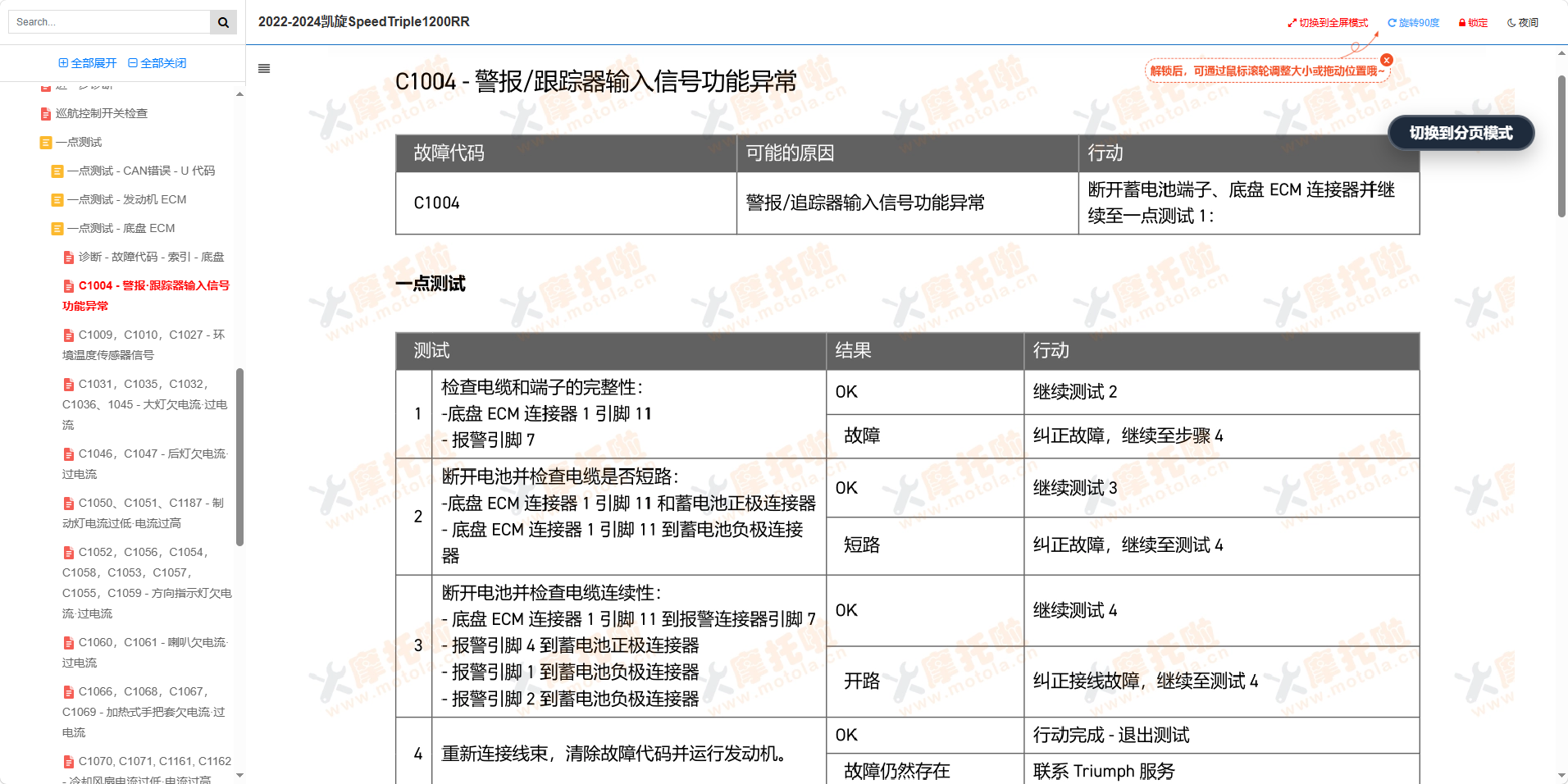Open C1060, C1061 喇叭欠电流 page
Screen dimensions: 1568x784
145,652
